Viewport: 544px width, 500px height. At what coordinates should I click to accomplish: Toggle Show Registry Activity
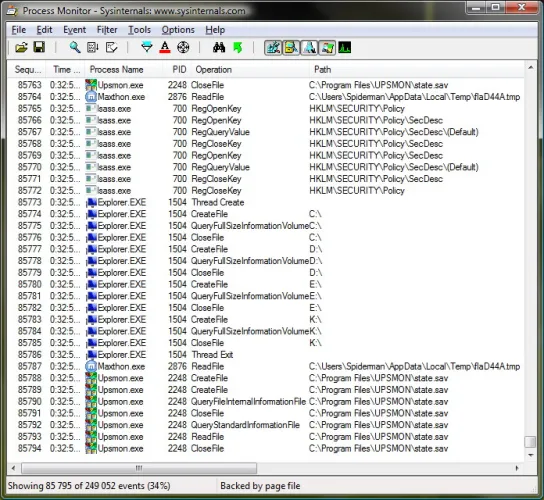(x=273, y=48)
